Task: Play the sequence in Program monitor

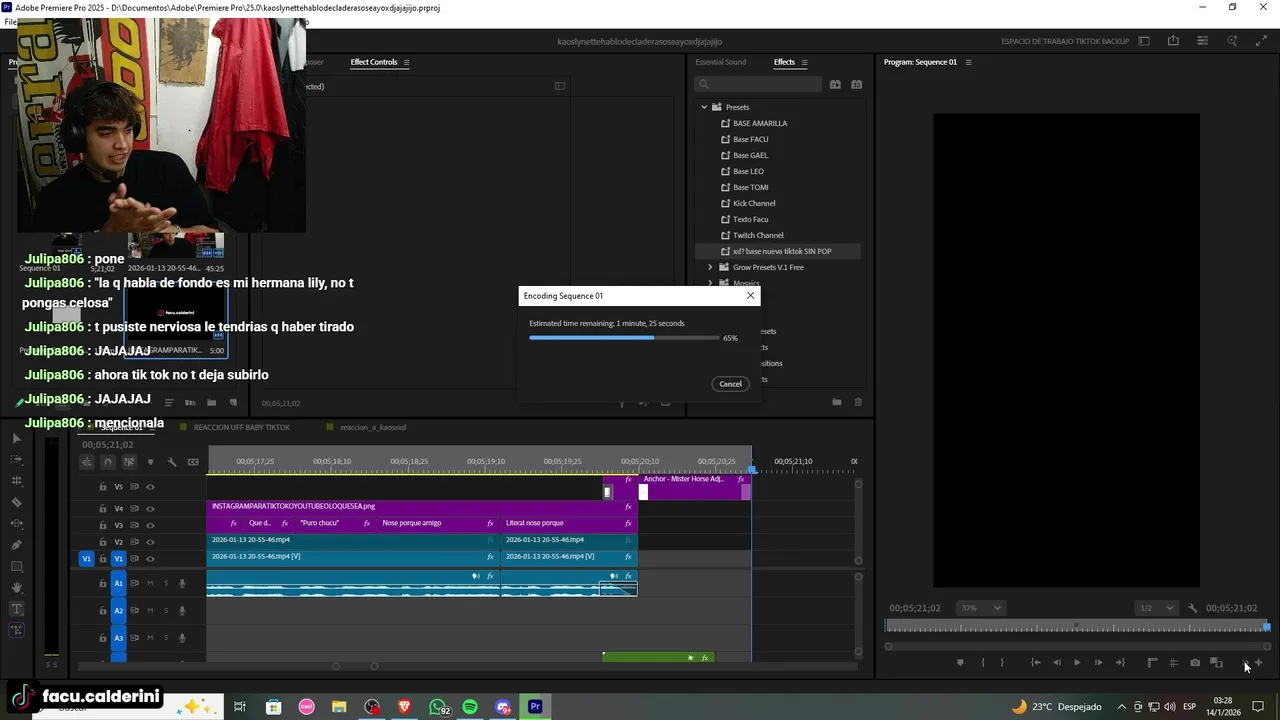Action: tap(1077, 662)
